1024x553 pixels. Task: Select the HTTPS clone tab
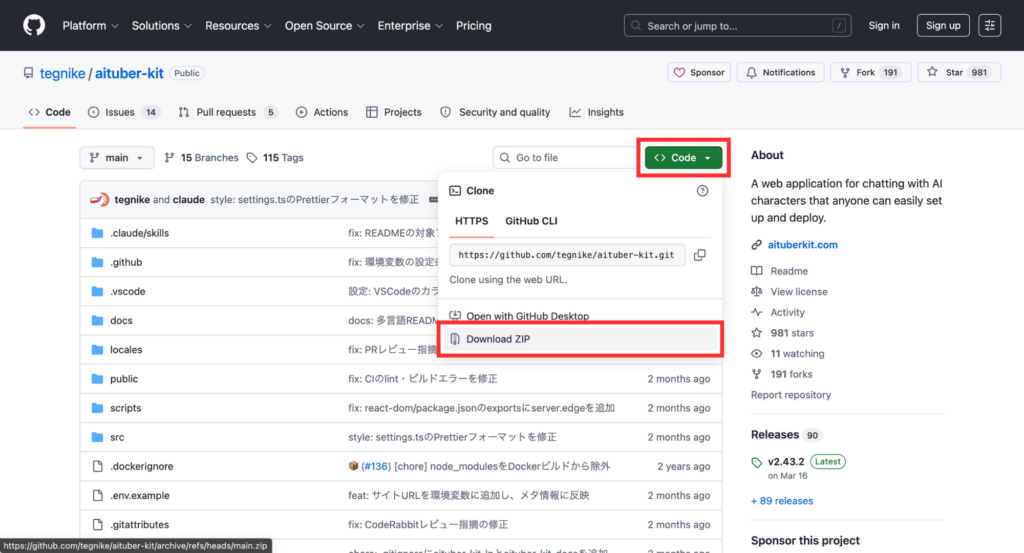click(x=472, y=221)
